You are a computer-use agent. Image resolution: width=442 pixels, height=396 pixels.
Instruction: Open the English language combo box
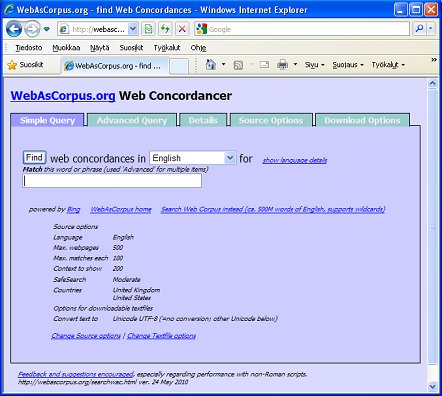tap(193, 158)
